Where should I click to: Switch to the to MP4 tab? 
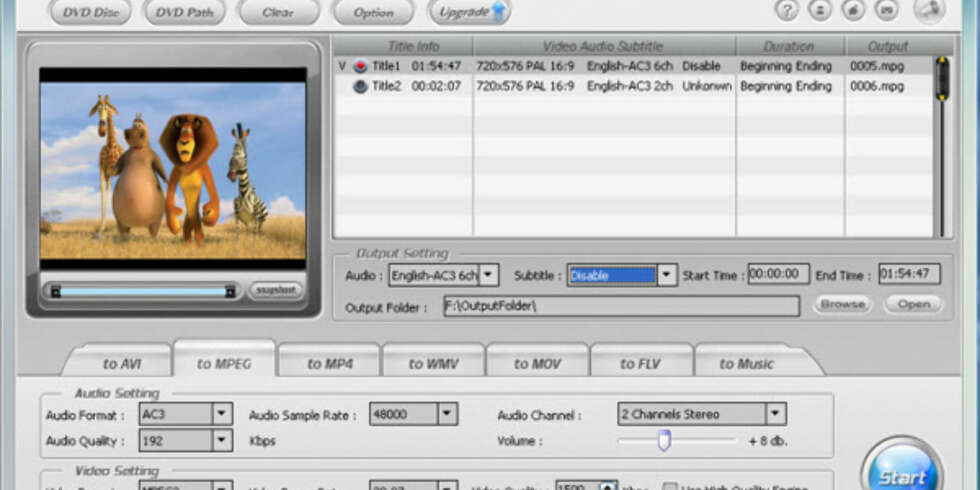[x=329, y=363]
